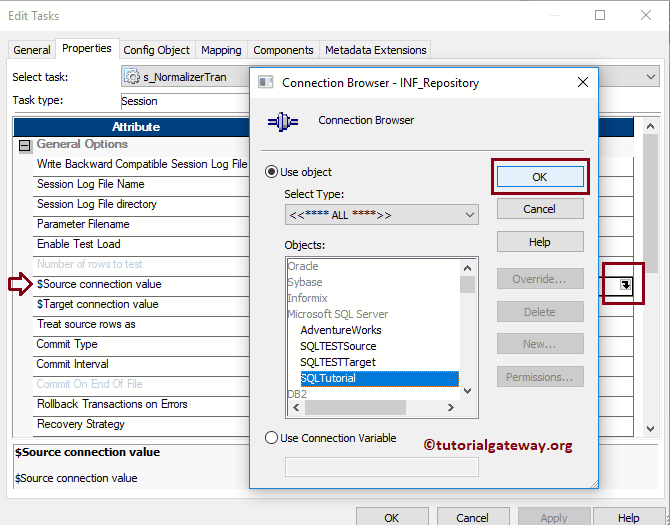The width and height of the screenshot is (670, 525).
Task: Go to the Components tab
Action: [283, 50]
